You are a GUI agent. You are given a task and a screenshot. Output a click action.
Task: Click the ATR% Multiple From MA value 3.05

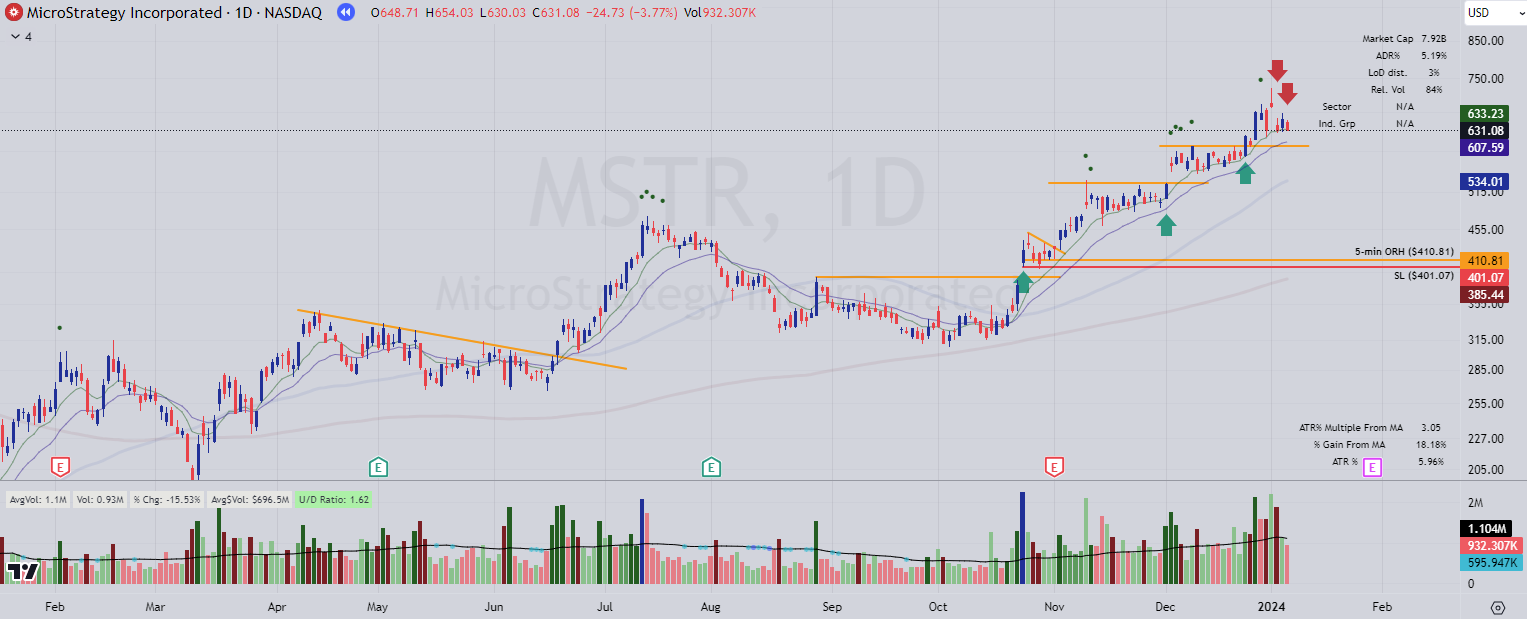(x=1432, y=427)
